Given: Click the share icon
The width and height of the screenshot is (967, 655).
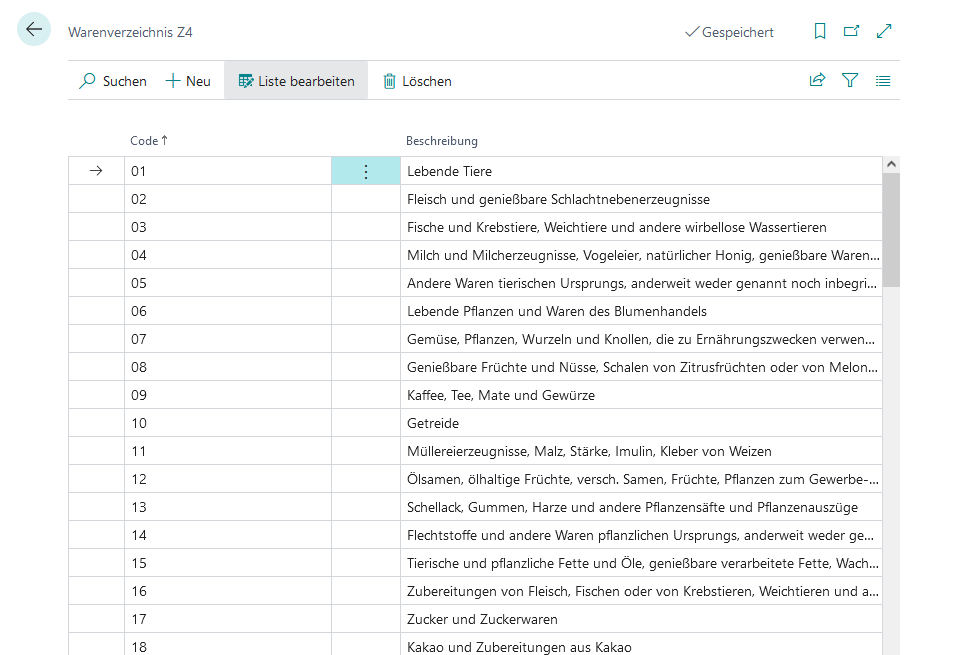Looking at the screenshot, I should (x=817, y=81).
